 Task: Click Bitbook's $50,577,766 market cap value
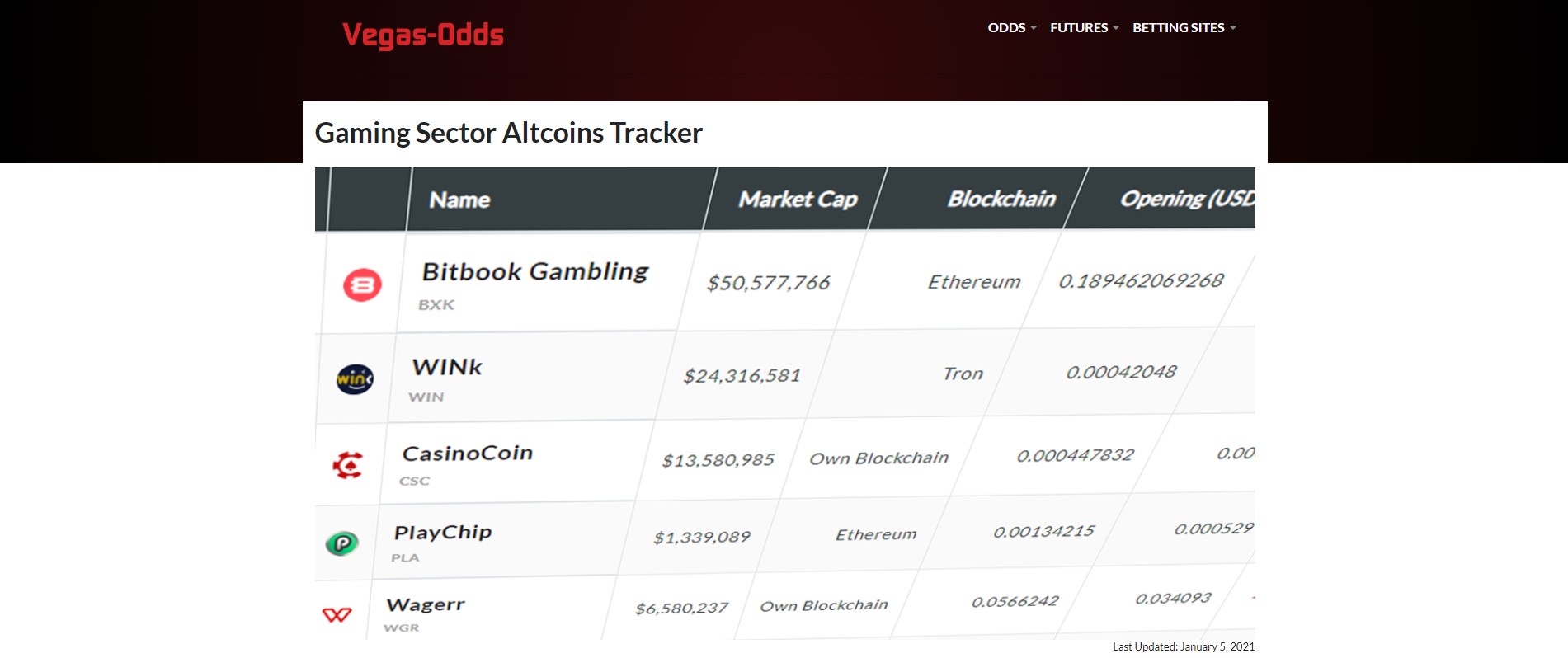(769, 283)
